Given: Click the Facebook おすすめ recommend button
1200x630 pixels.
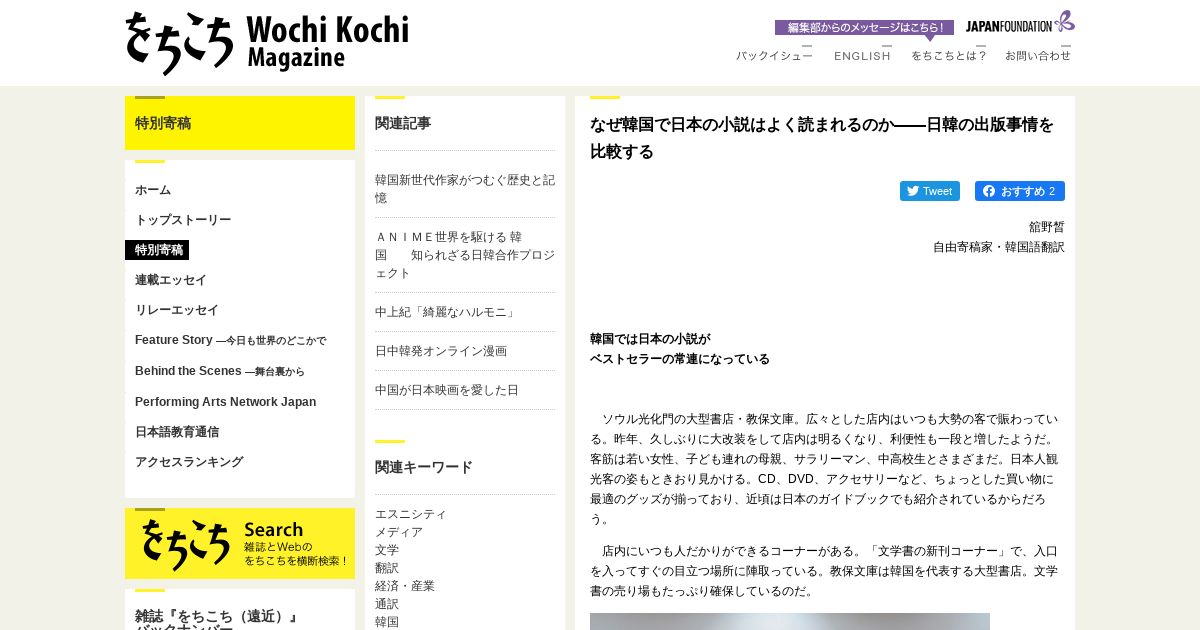Looking at the screenshot, I should (x=1020, y=191).
